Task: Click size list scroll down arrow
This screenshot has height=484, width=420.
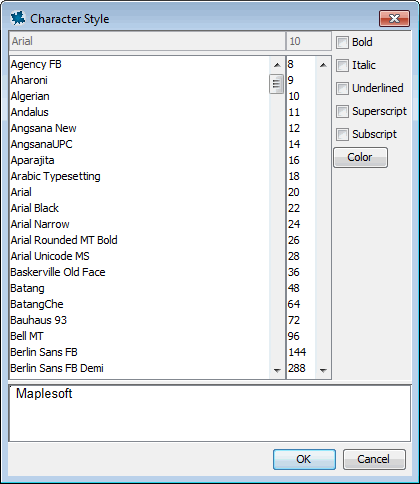Action: pyautogui.click(x=323, y=370)
